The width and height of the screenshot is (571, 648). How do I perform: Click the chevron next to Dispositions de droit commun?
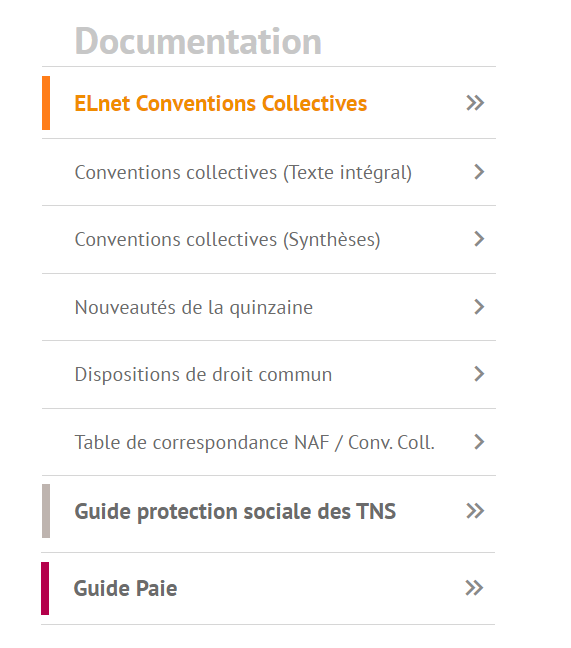[479, 374]
